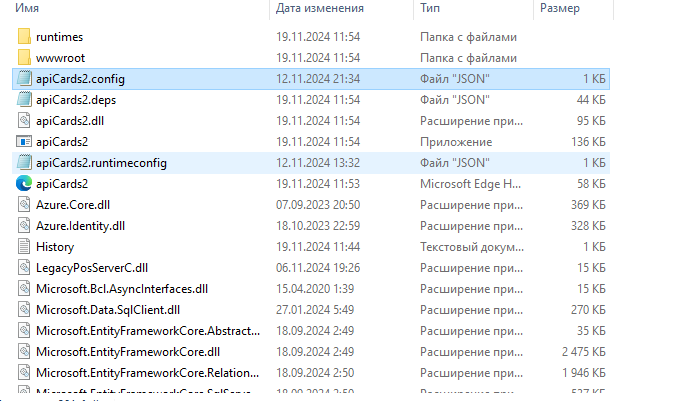Screen dimensions: 675x401
Task: Select the Azure.Core.dll file name
Action: [x=73, y=205]
